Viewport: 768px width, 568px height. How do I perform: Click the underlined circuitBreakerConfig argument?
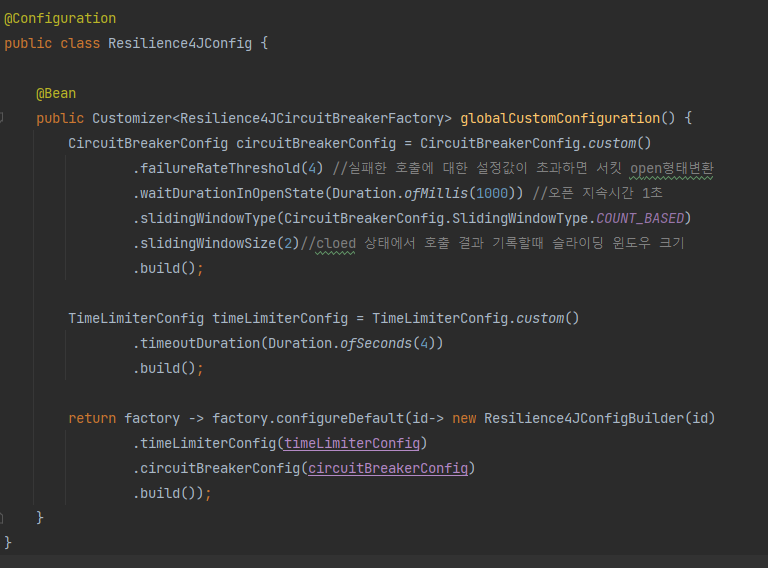(x=388, y=468)
